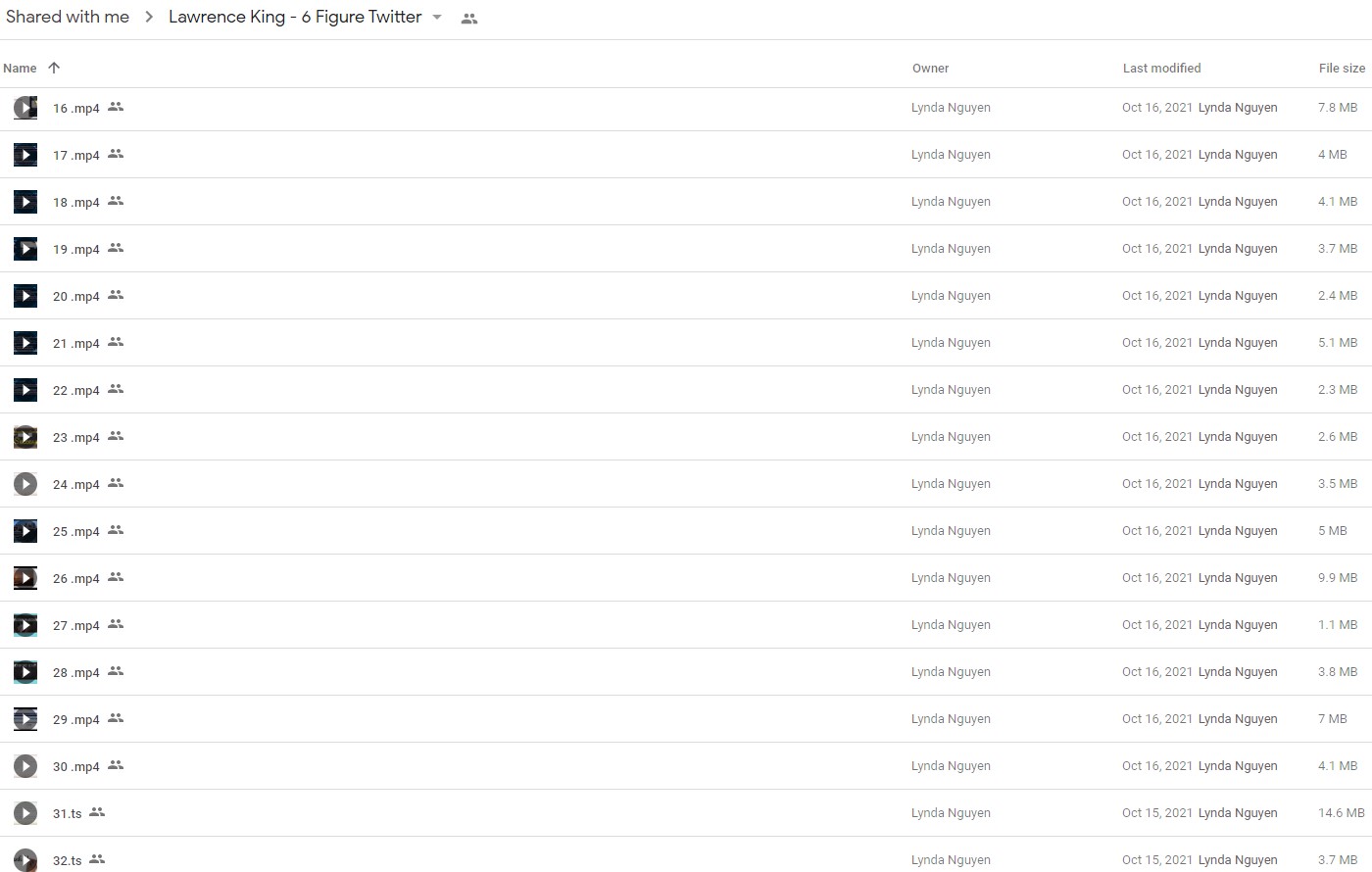Click the shared-people icon next to 28 .mp4
This screenshot has height=872, width=1372.
tap(116, 671)
